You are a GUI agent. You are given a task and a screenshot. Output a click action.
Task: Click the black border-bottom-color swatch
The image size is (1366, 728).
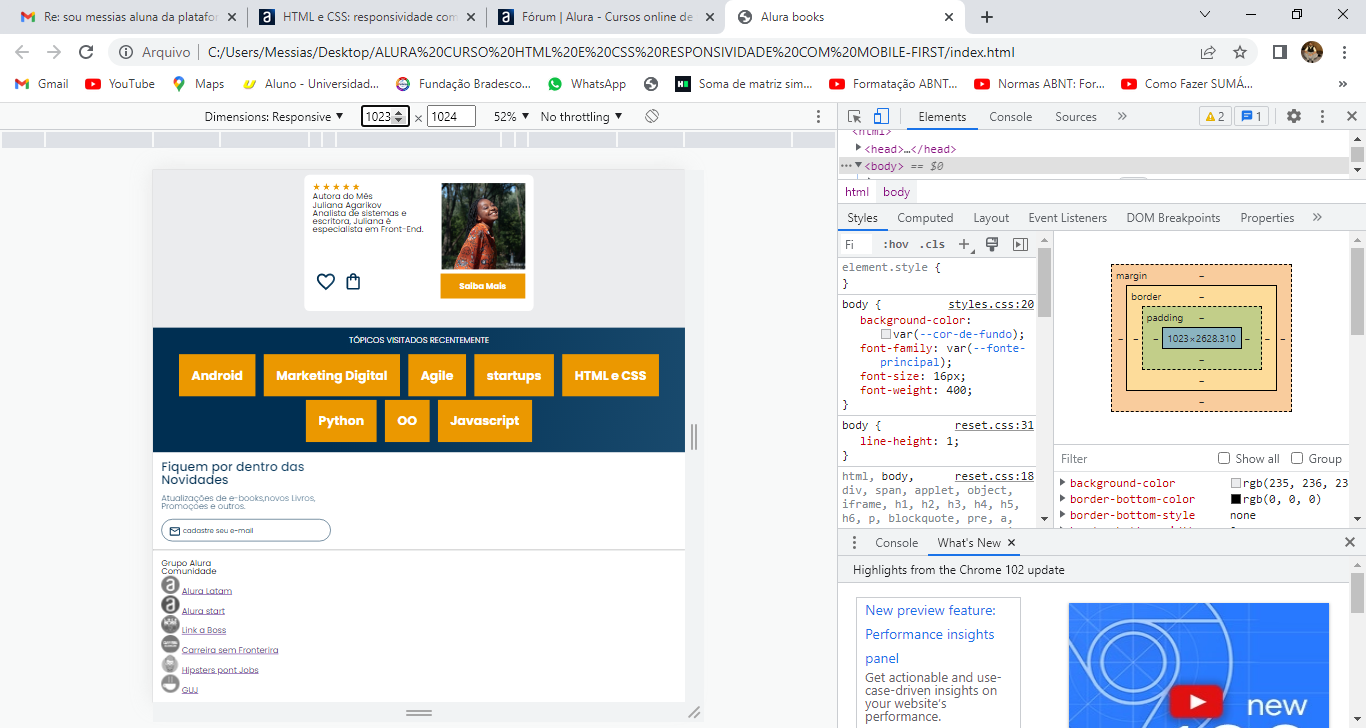pos(1236,499)
